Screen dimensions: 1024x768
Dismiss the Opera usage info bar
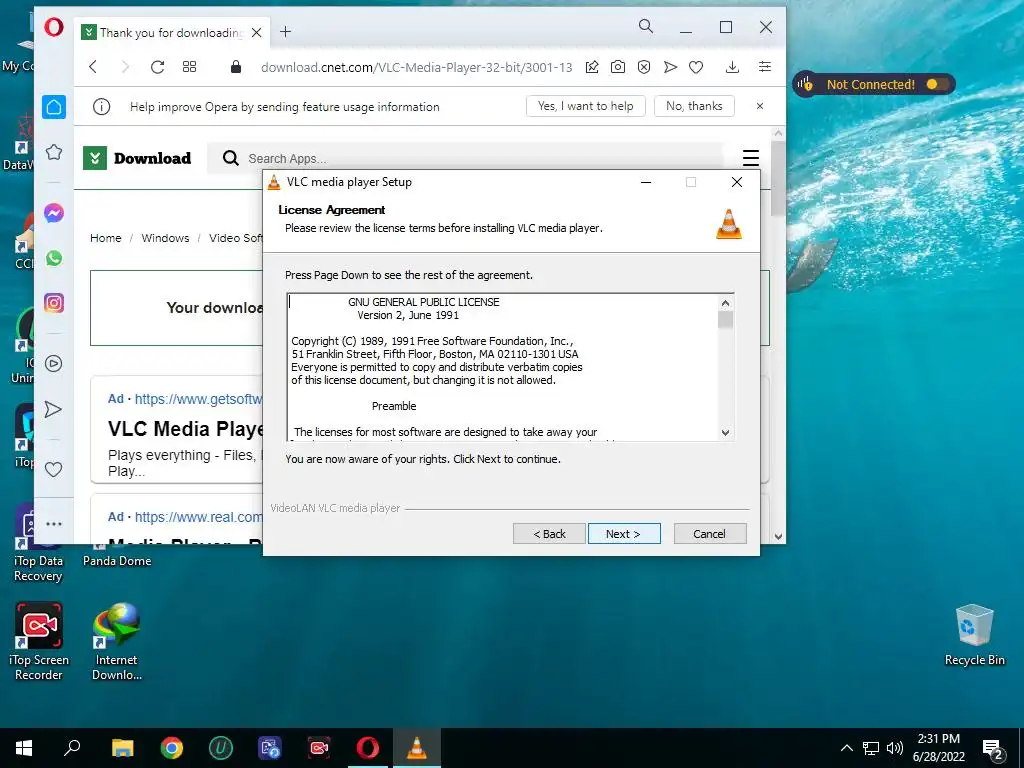click(760, 106)
